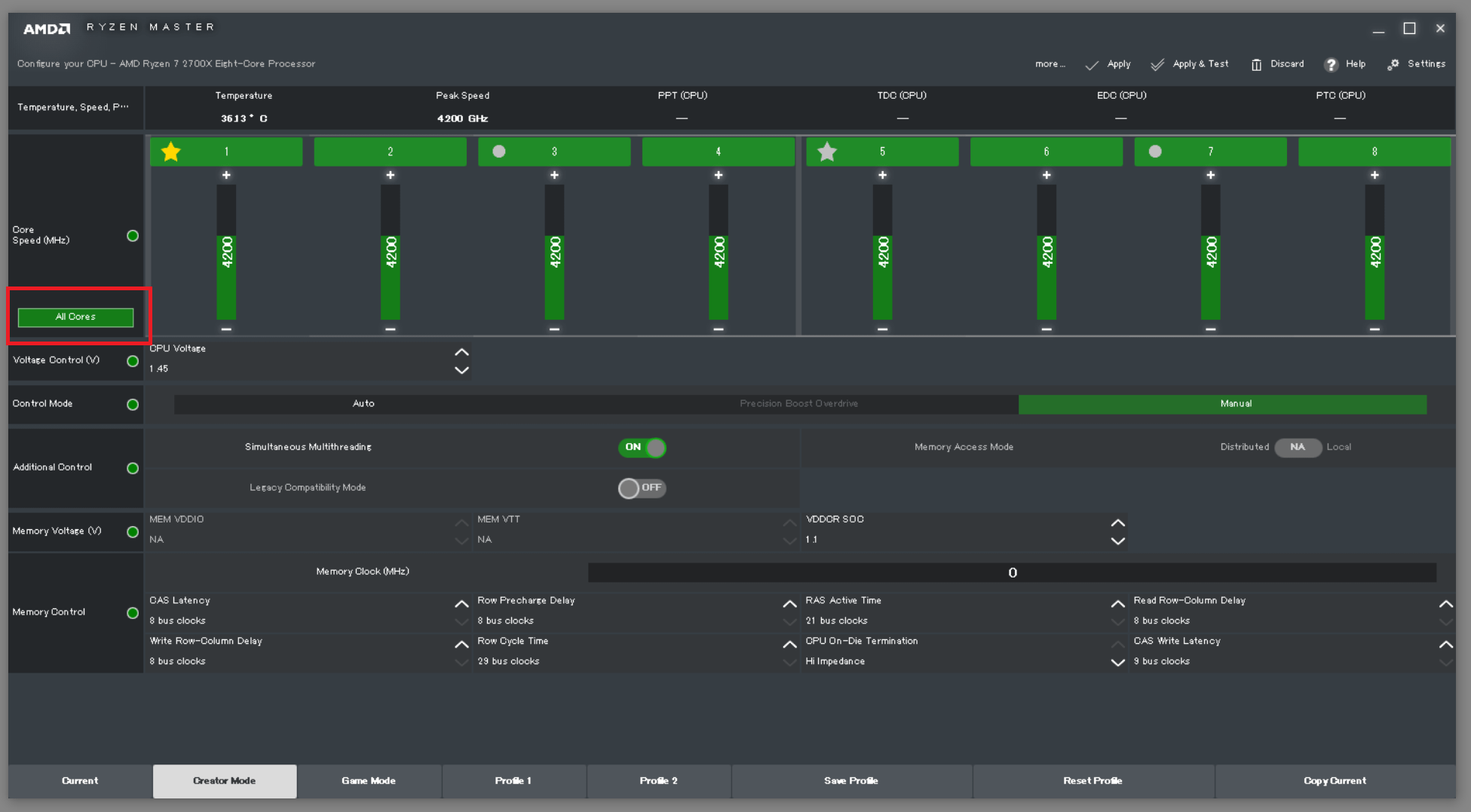
Task: Increase CAS Latency with up chevron
Action: (x=461, y=604)
